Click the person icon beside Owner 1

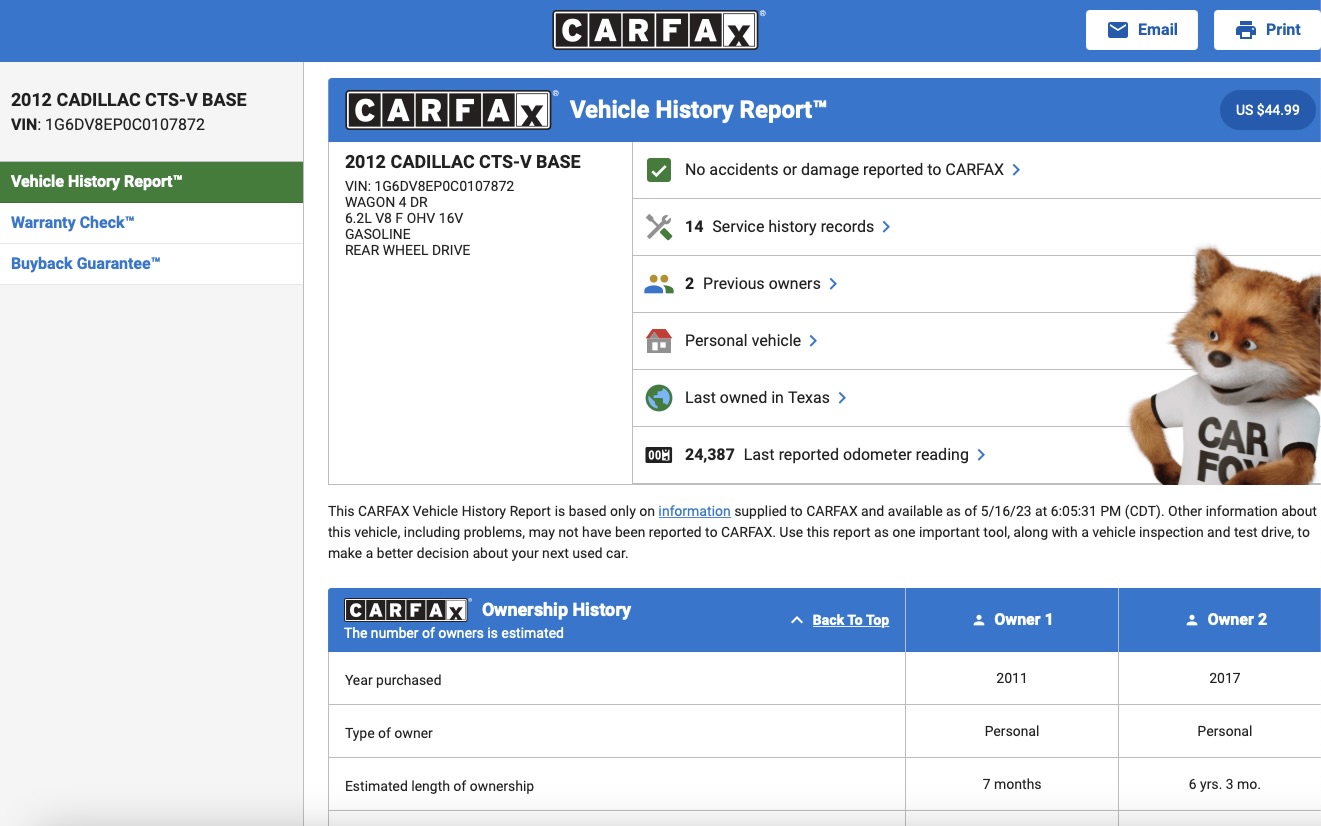tap(979, 620)
